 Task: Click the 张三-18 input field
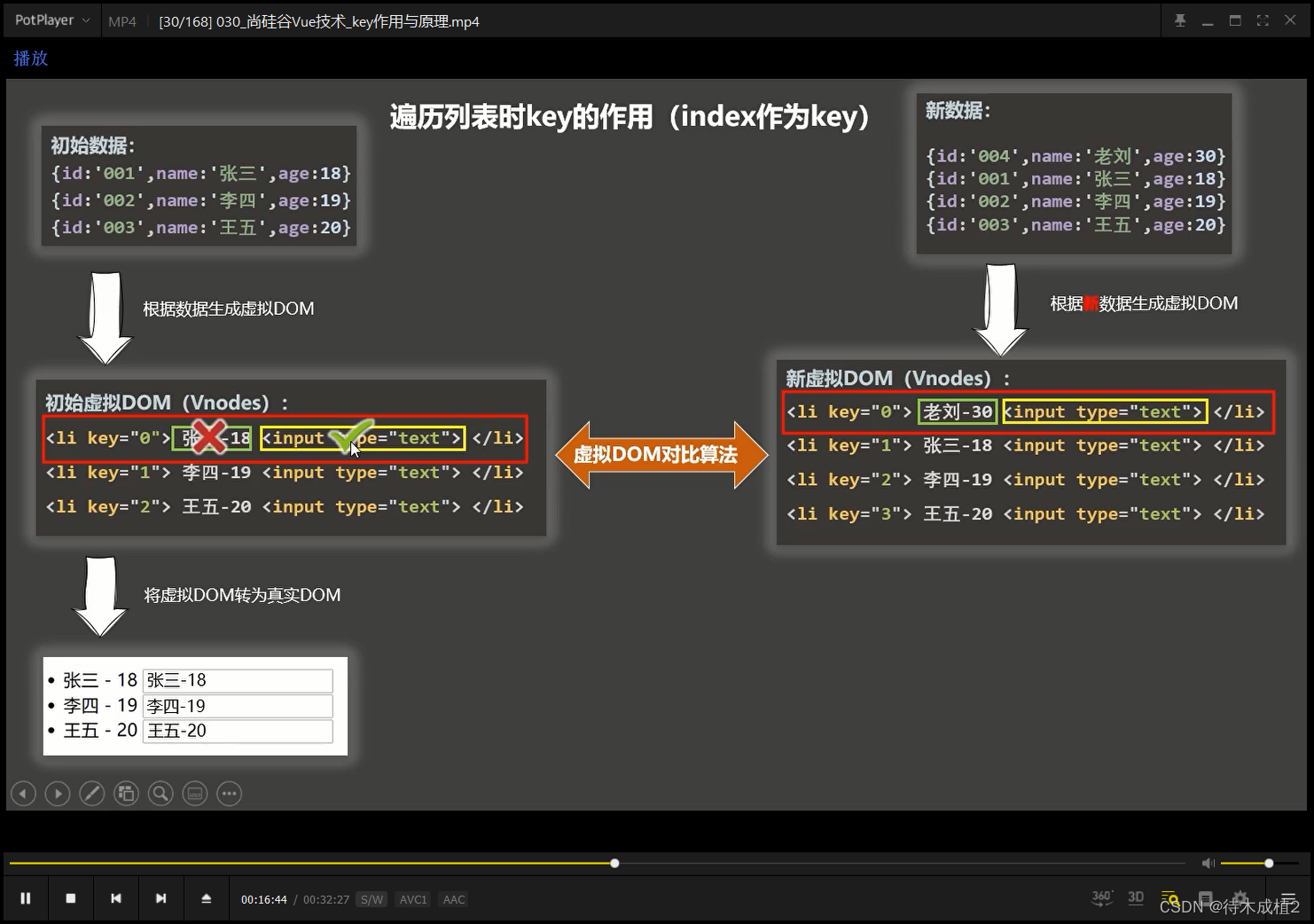coord(238,680)
